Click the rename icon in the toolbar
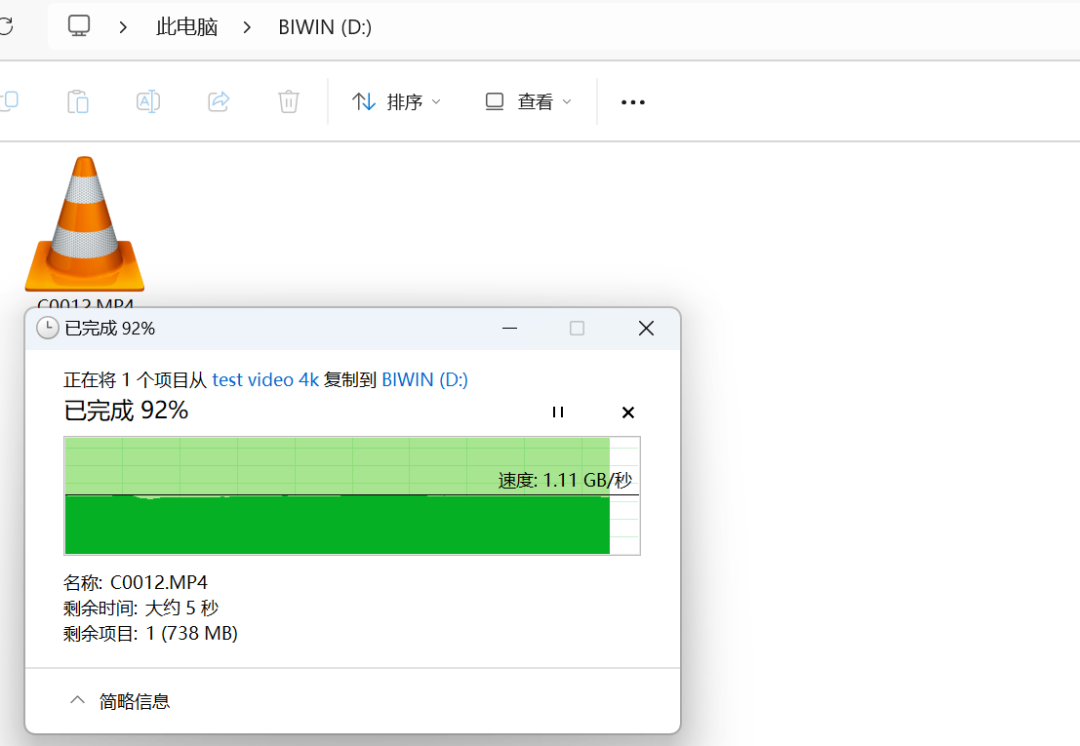The width and height of the screenshot is (1080, 746). point(148,101)
